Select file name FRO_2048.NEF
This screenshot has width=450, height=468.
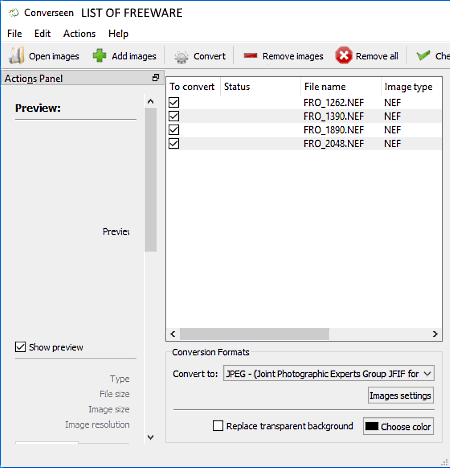click(333, 143)
